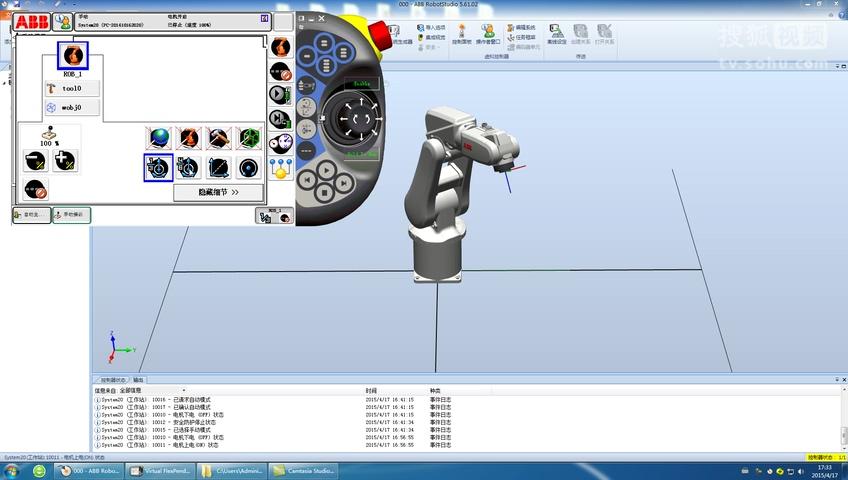Select the Base coordinate system robot icon
848x480 pixels.
[188, 138]
